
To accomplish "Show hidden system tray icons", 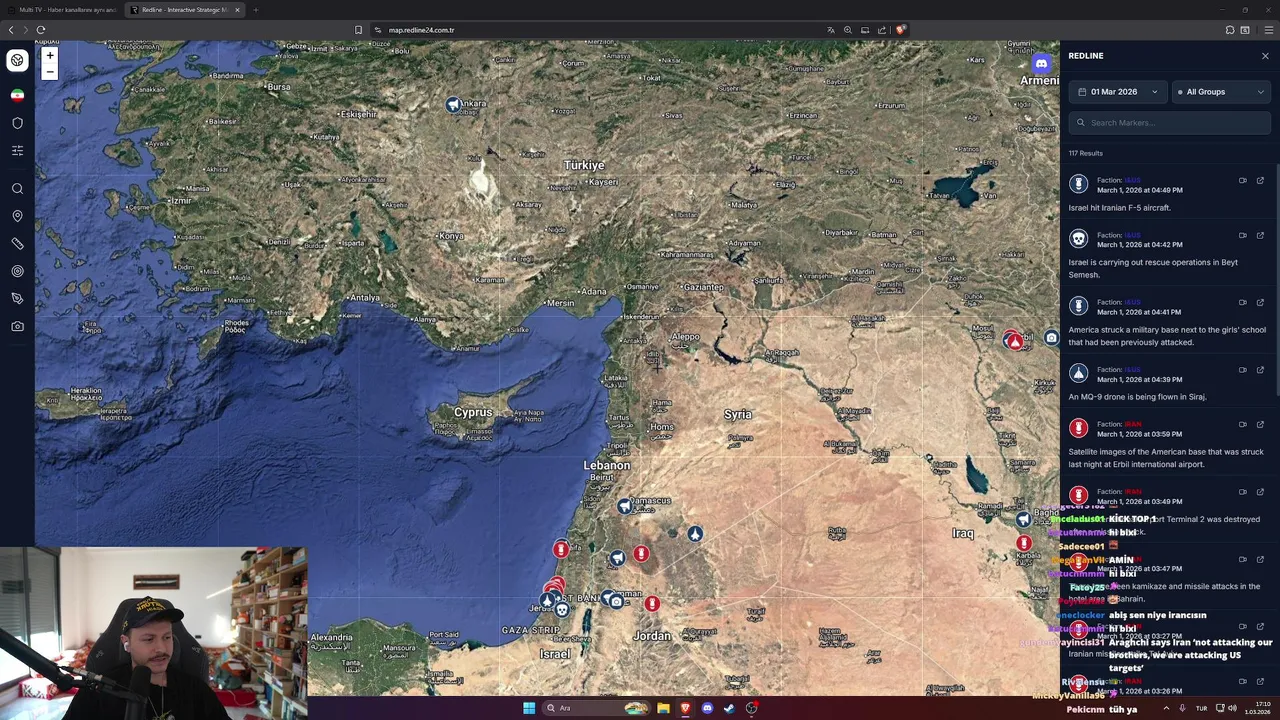I will 1166,708.
